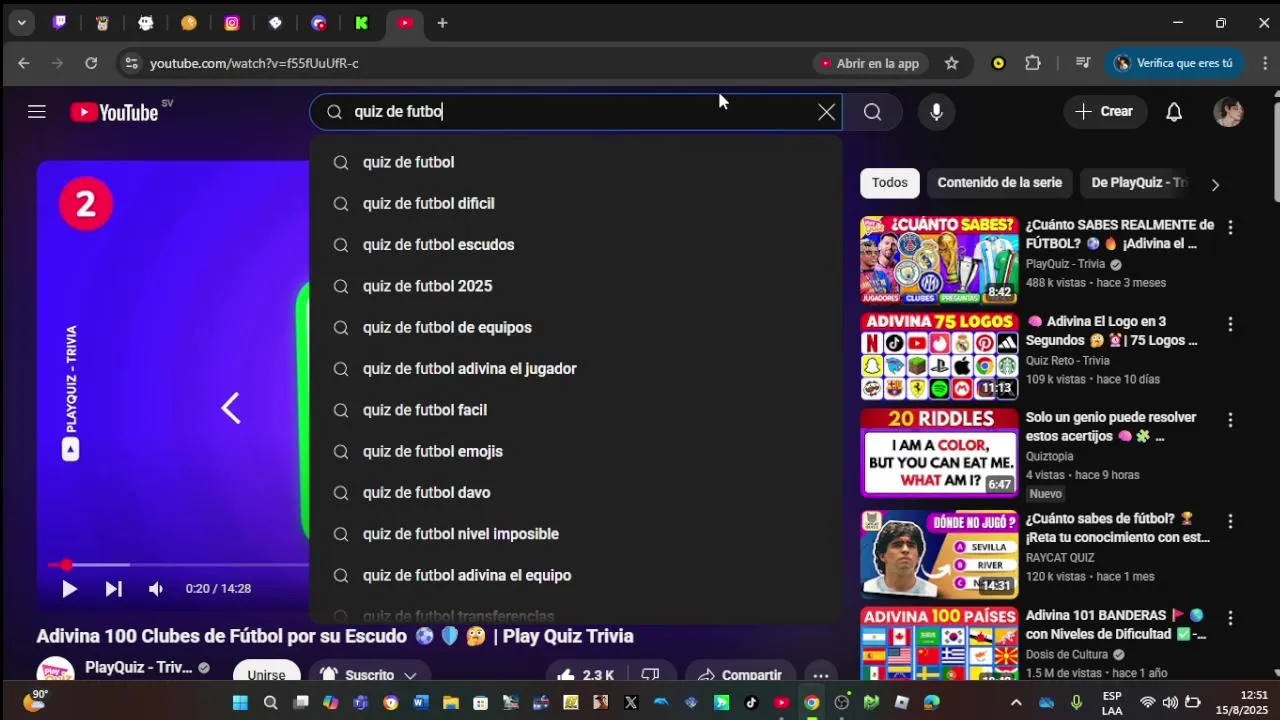Show hidden system tray icons
Screen dimensions: 1280x720
(x=1016, y=703)
